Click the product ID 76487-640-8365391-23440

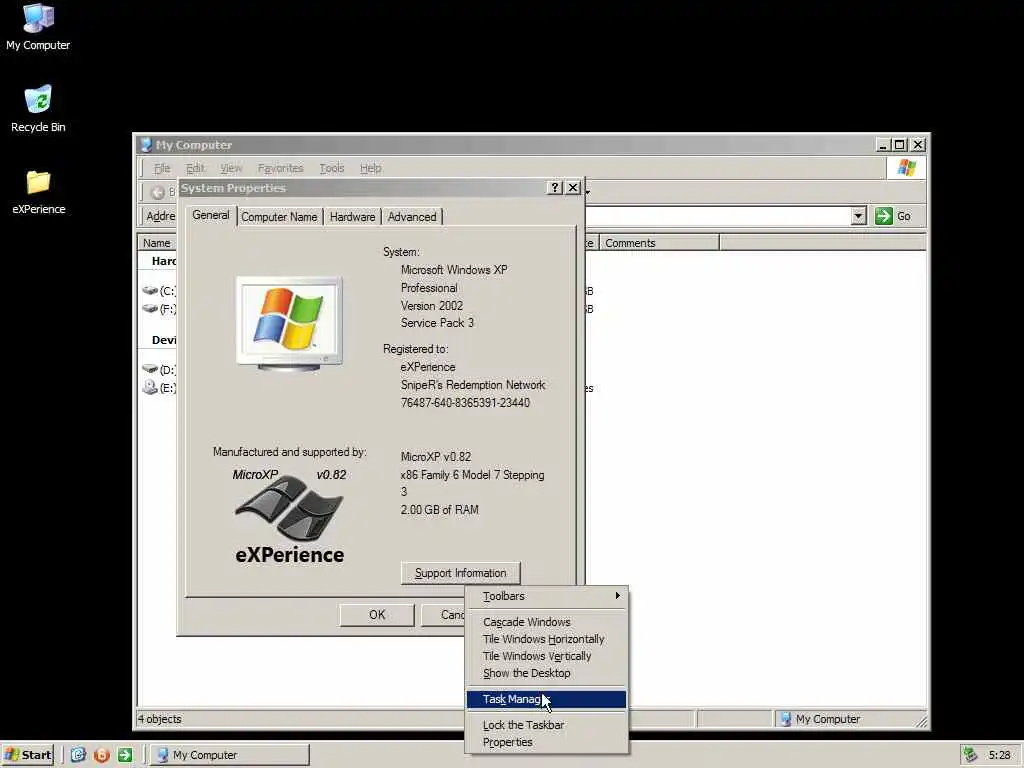465,403
